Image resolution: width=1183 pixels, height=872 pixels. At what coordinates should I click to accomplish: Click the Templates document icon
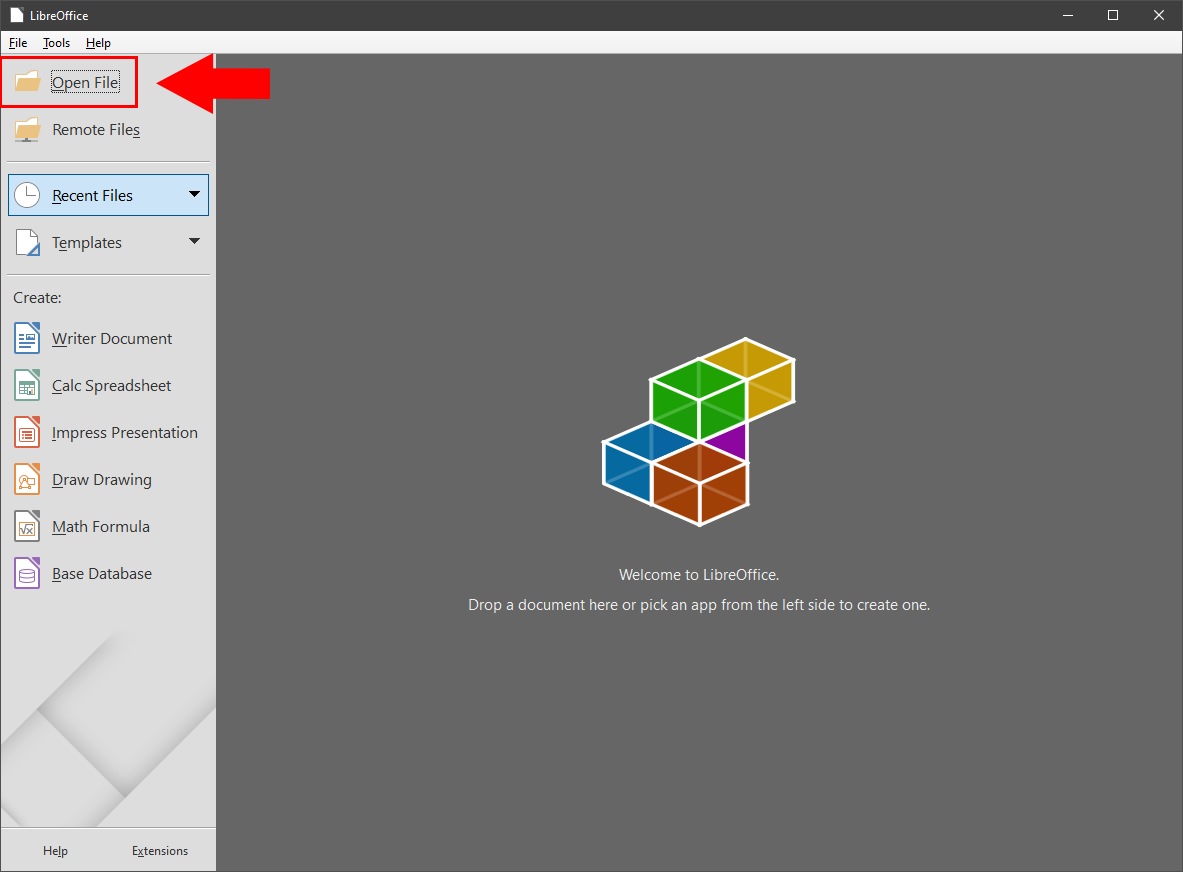28,242
